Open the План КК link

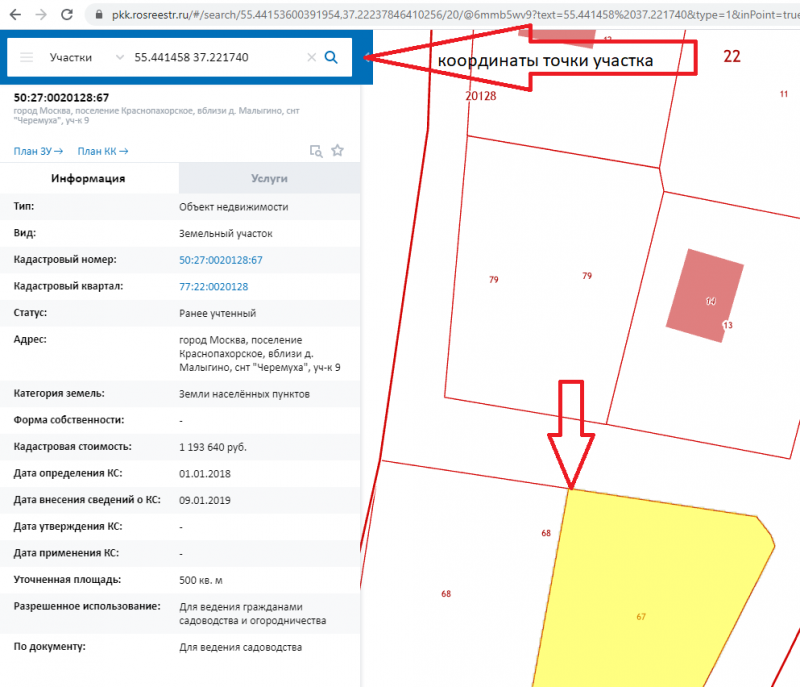(102, 151)
